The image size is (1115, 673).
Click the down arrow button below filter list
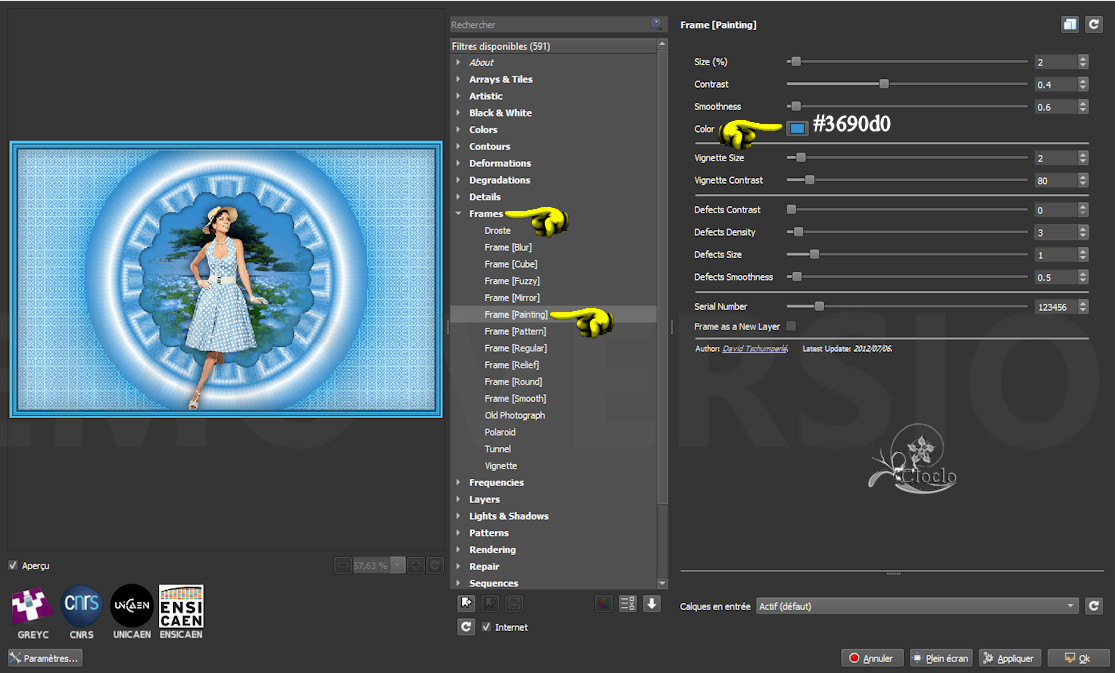click(x=652, y=603)
